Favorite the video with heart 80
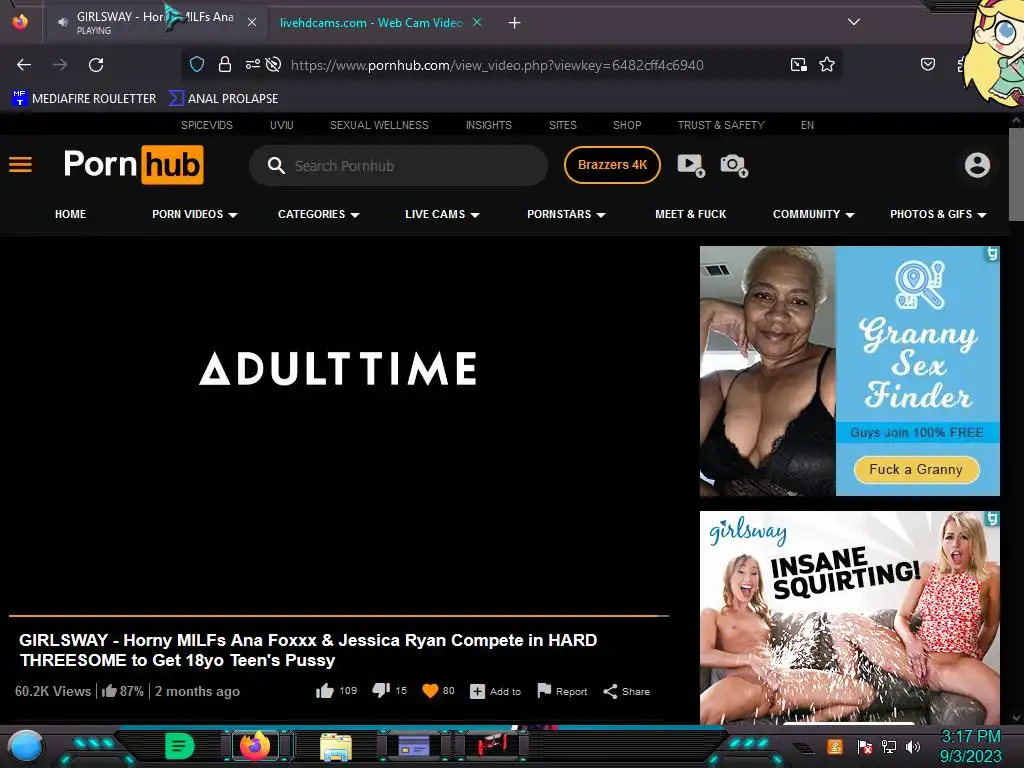 point(438,691)
